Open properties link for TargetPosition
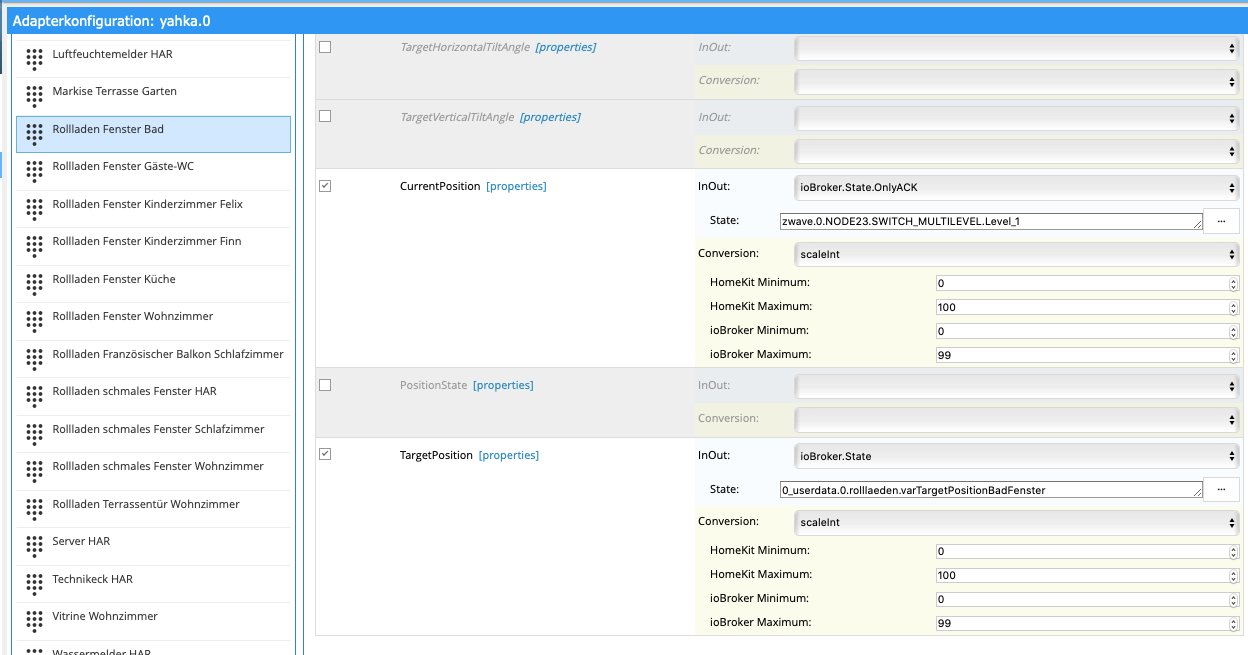The height and width of the screenshot is (655, 1248). click(509, 455)
